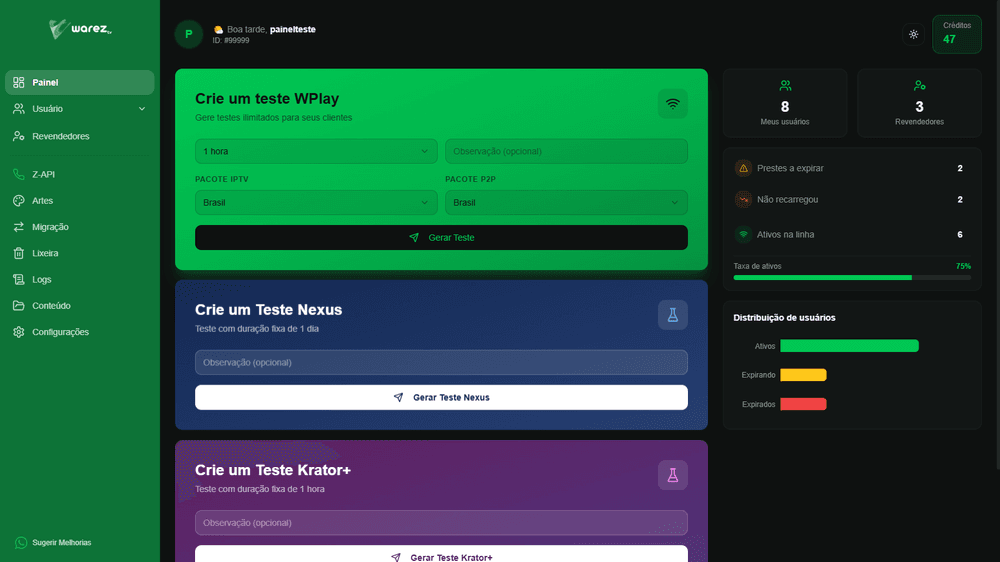1000x562 pixels.
Task: Click the WhatsApp icon near Sugerir Melhorias
Action: (x=20, y=543)
